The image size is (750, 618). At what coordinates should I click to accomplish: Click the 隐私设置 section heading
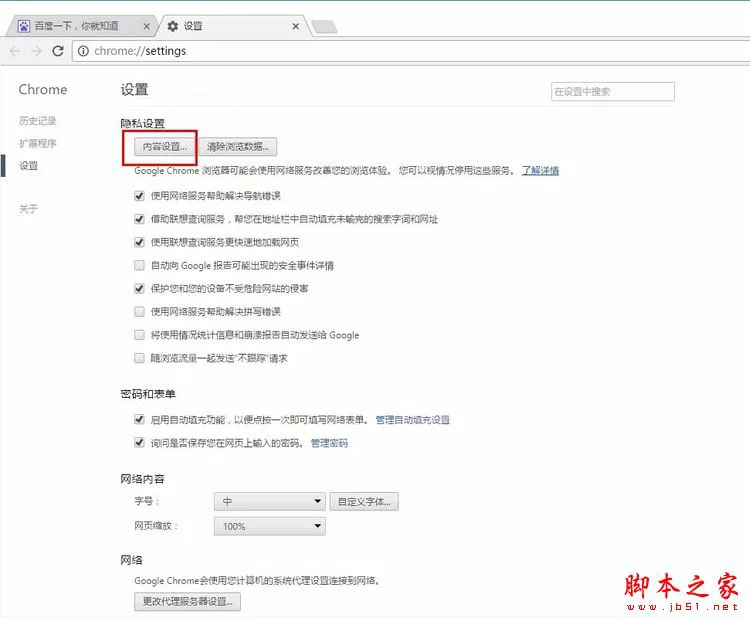coord(143,123)
